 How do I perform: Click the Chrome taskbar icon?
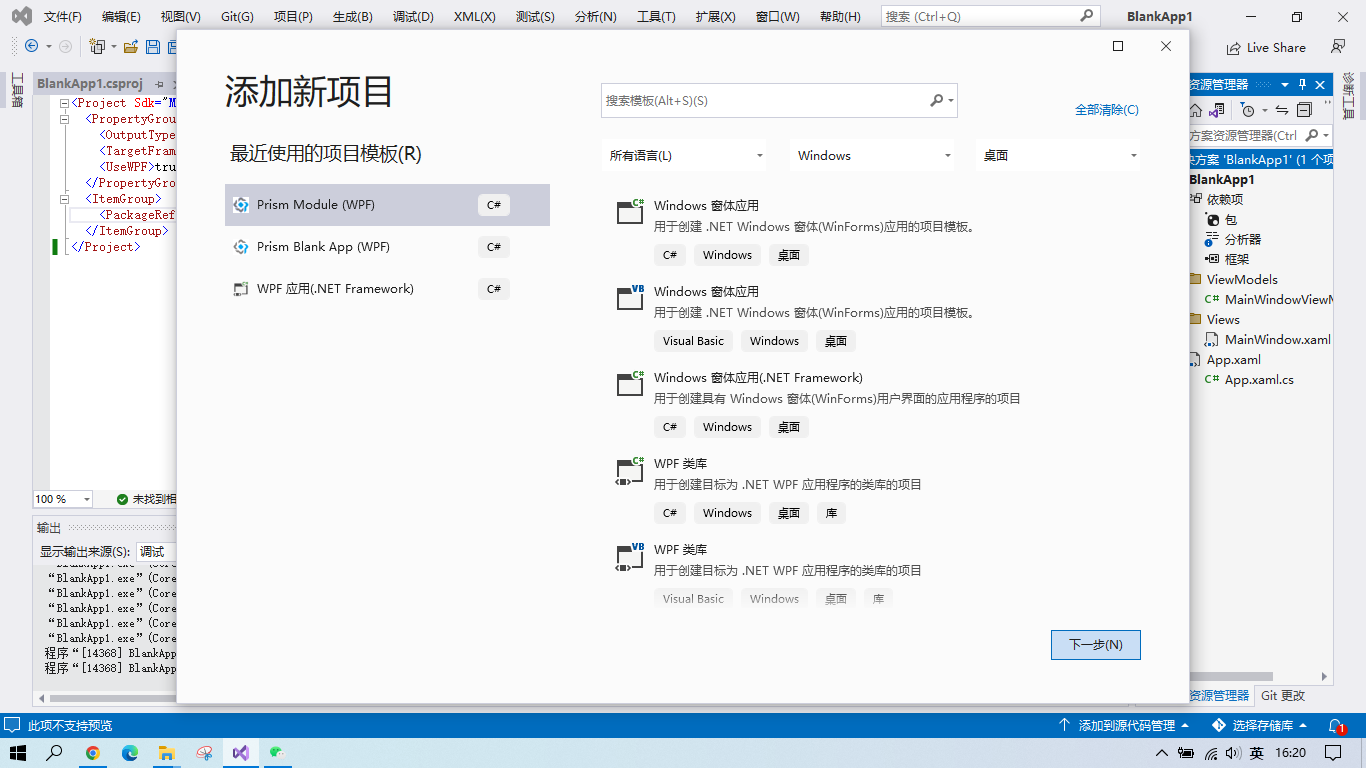(93, 753)
